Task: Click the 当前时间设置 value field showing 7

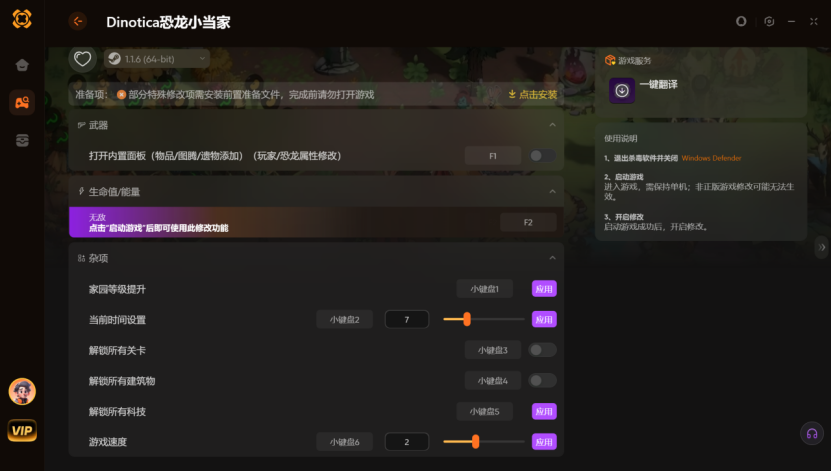Action: tap(406, 319)
